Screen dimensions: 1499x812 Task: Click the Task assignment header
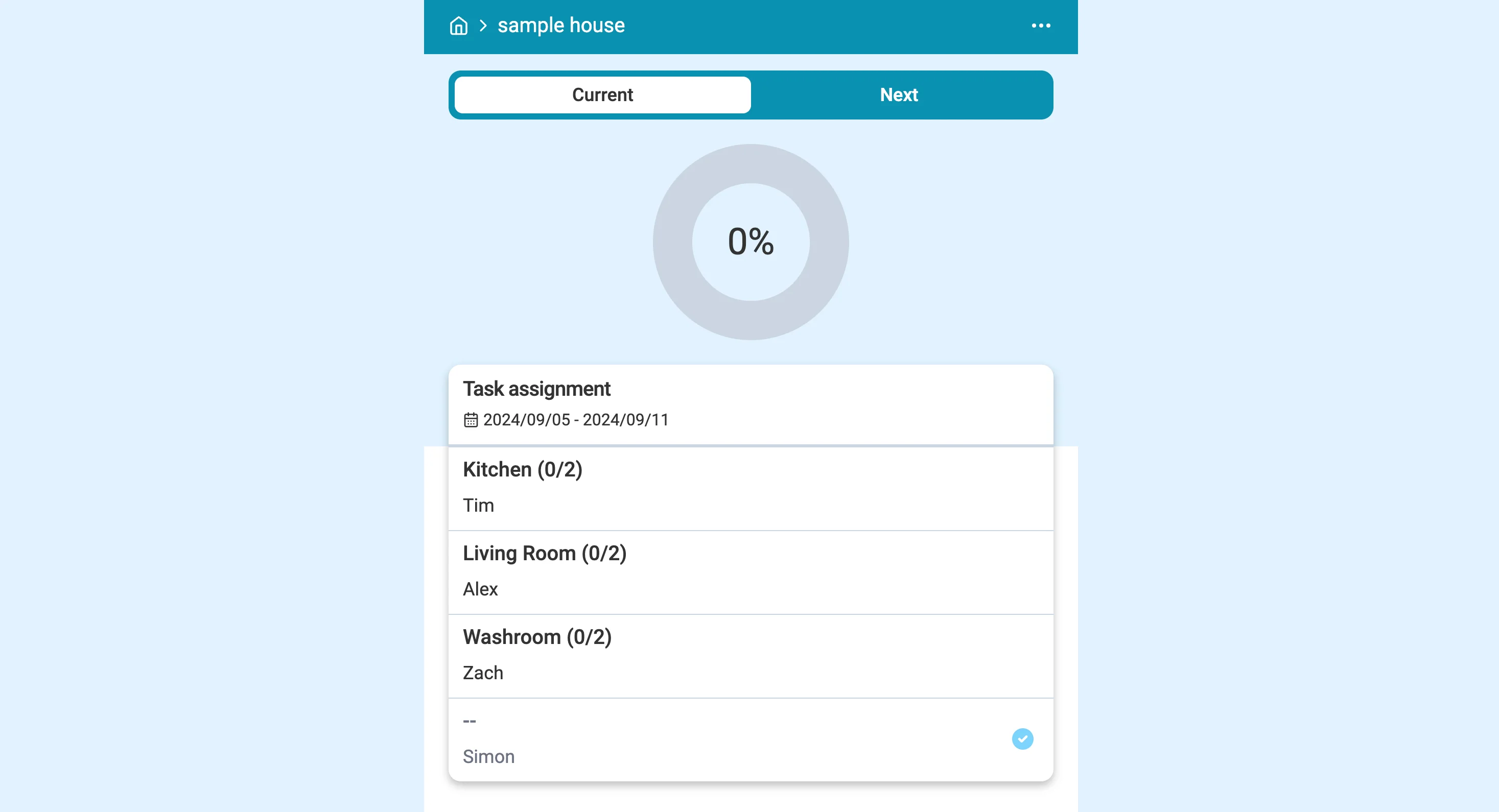(536, 389)
